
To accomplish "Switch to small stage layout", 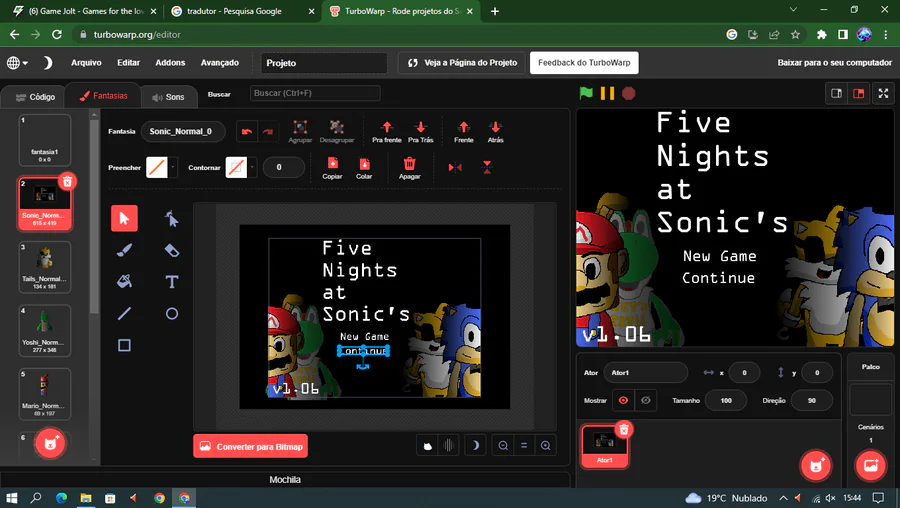I will point(836,94).
